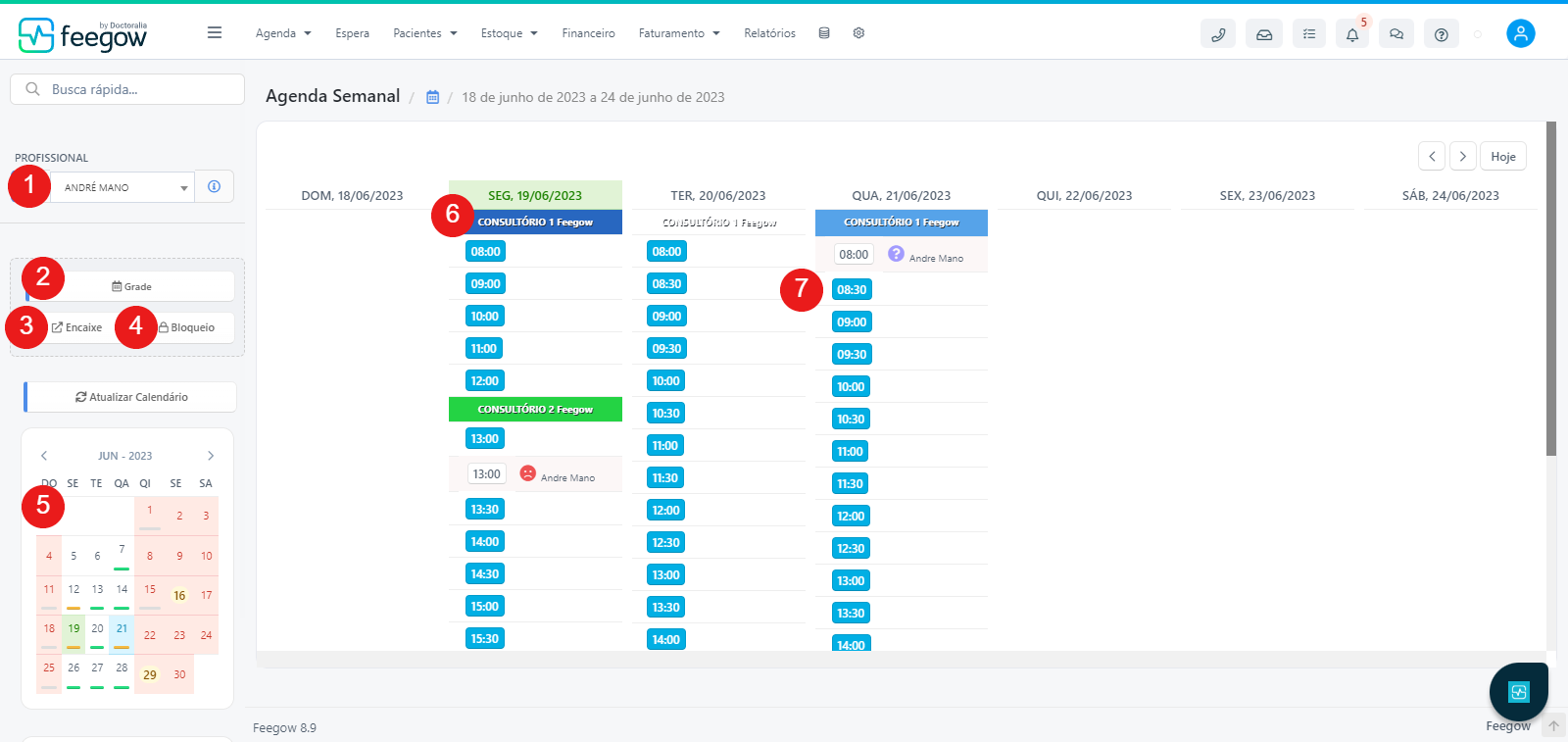This screenshot has height=742, width=1568.
Task: Go to the previous week
Action: point(1432,156)
